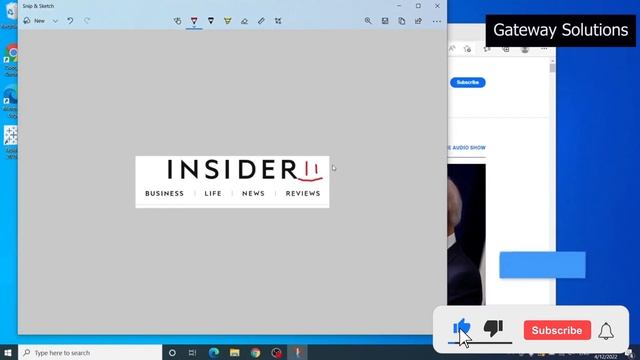Click the Zoom magnifier icon
Viewport: 640px width, 360px height.
(368, 21)
